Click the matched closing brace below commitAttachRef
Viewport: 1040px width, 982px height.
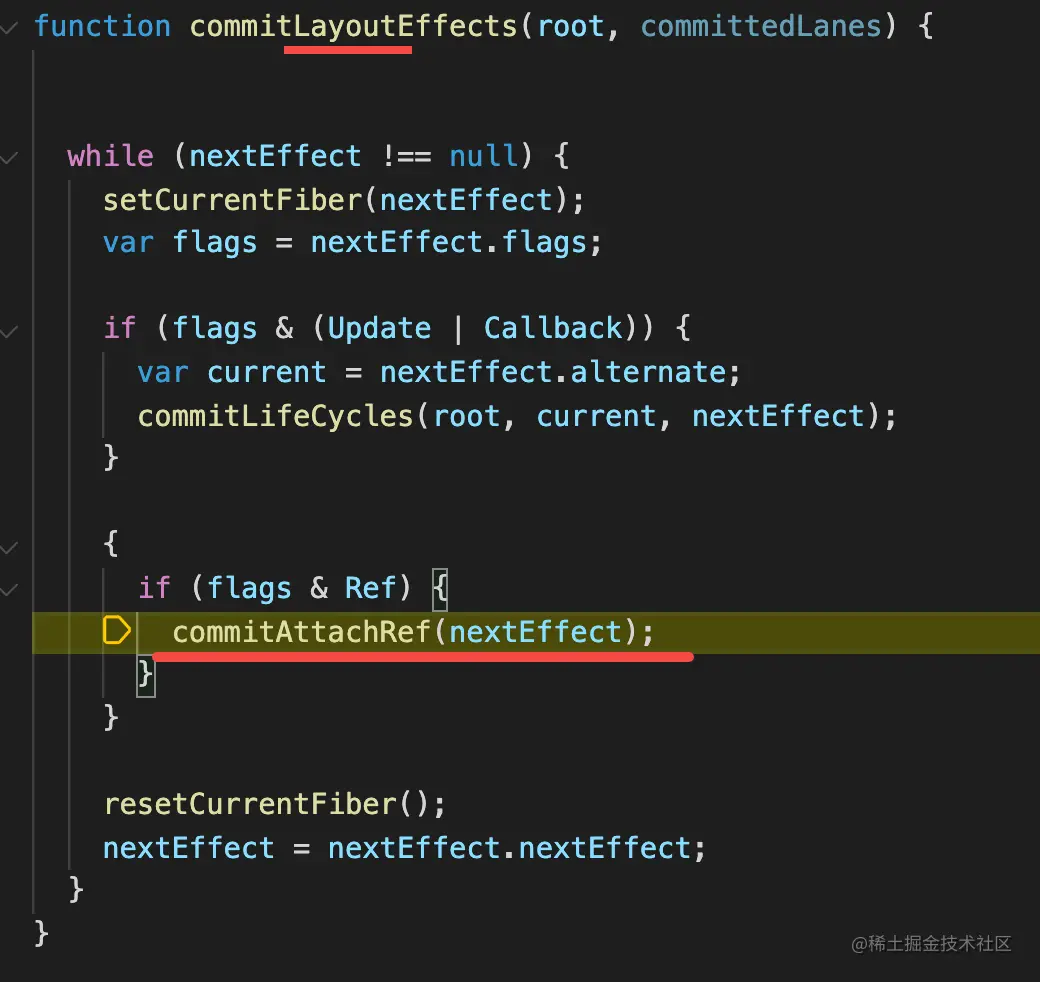point(146,676)
